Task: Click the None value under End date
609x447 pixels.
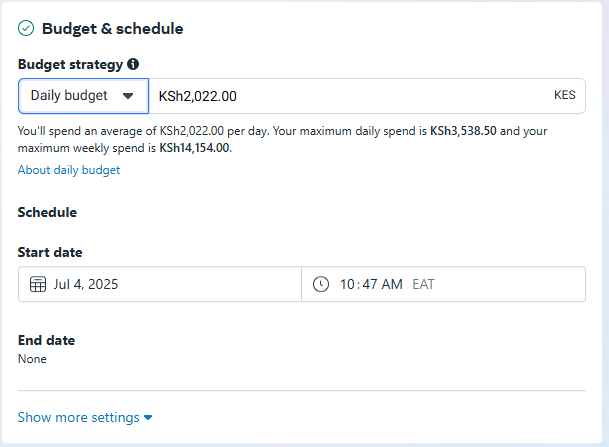Action: 32,359
